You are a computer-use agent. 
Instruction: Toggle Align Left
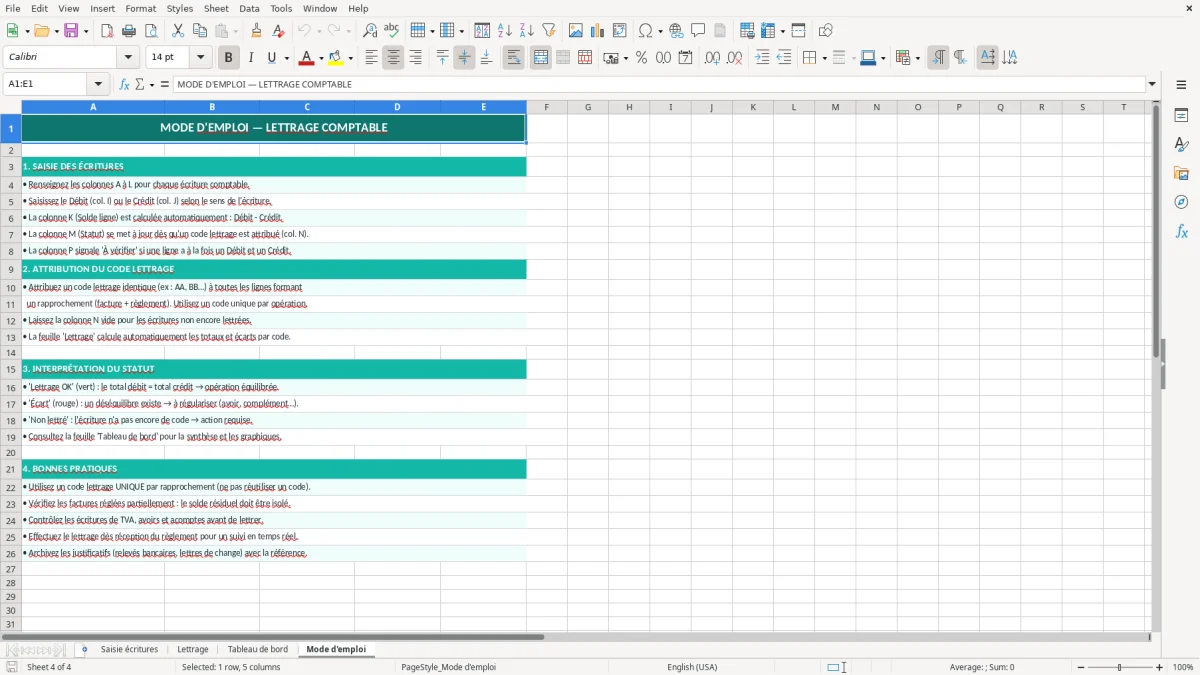coord(371,58)
